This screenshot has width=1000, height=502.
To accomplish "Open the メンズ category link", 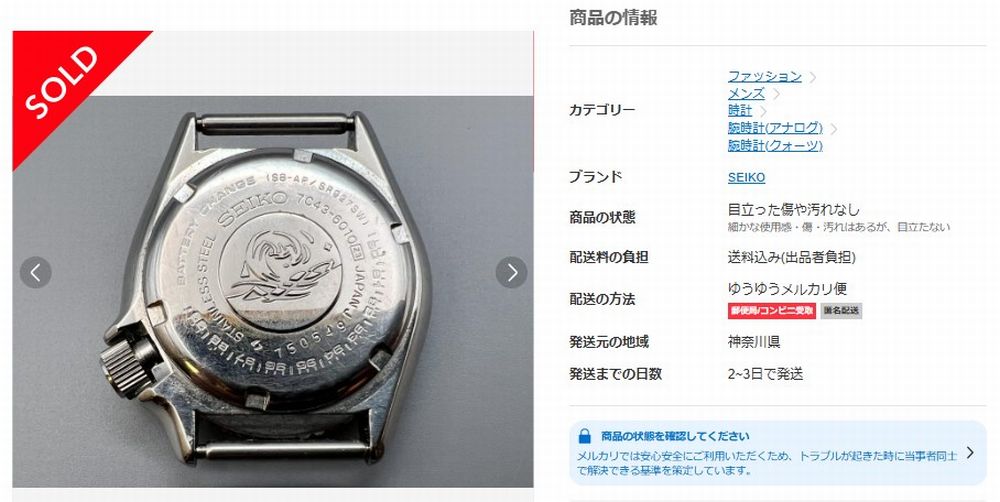I will click(x=746, y=93).
